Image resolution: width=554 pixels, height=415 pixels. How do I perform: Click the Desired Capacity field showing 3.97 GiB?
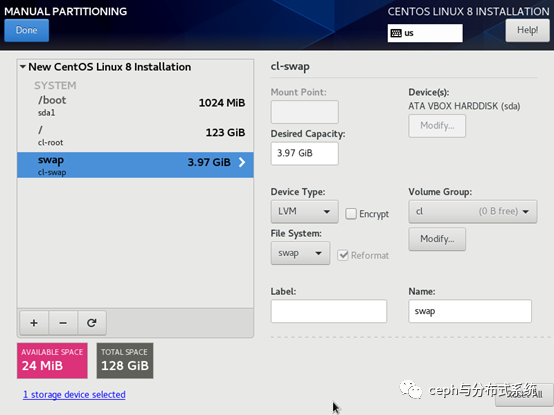pyautogui.click(x=305, y=153)
